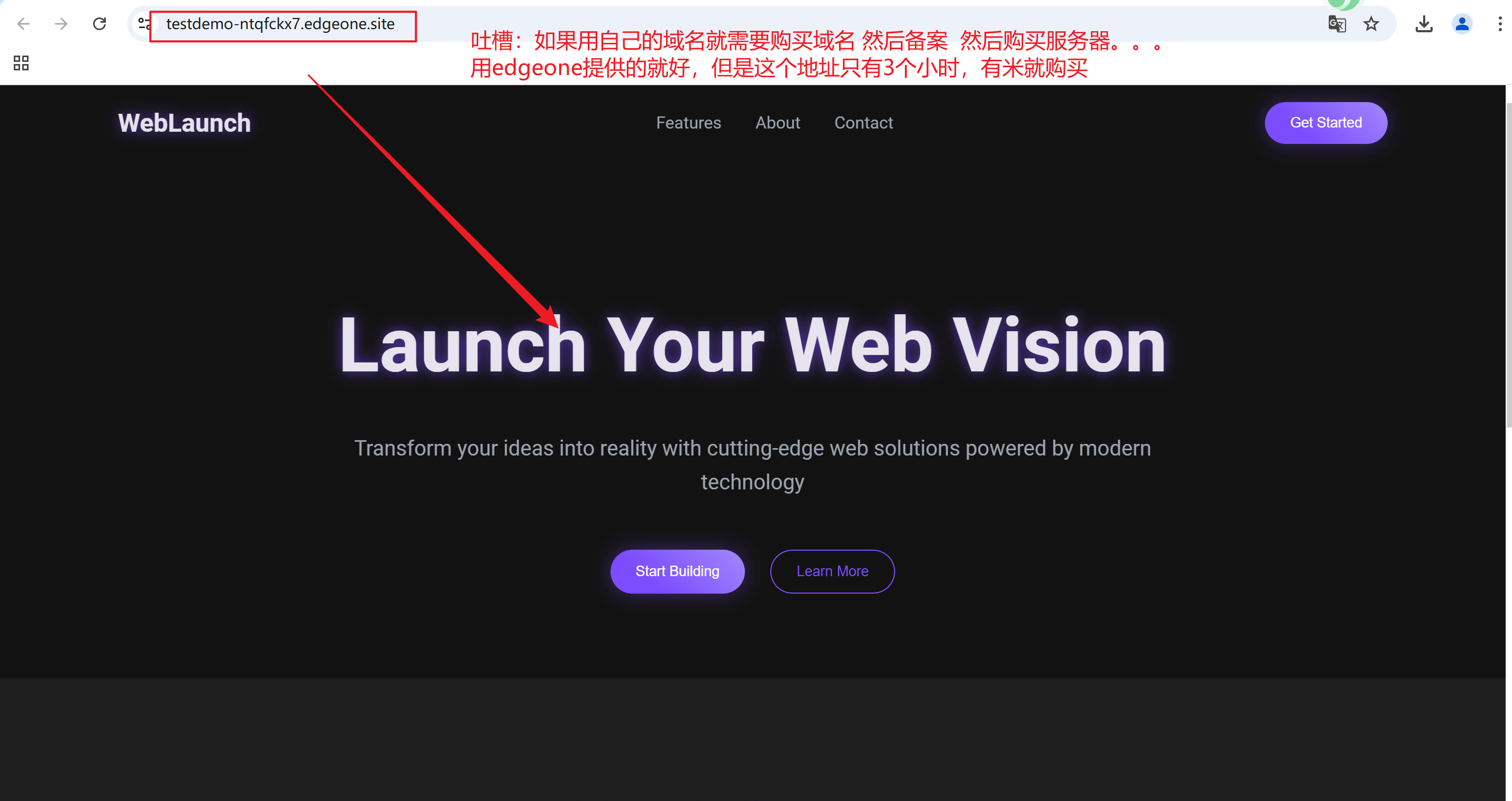Bookmark this page with the star icon
The width and height of the screenshot is (1512, 801).
pos(1371,24)
